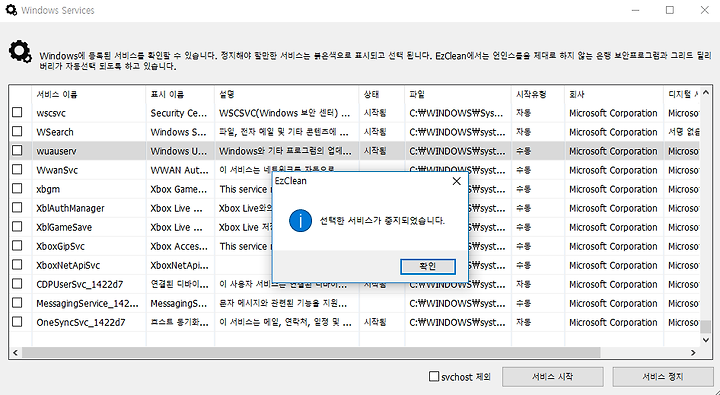720x395 pixels.
Task: Click the 파일 column header
Action: click(458, 94)
